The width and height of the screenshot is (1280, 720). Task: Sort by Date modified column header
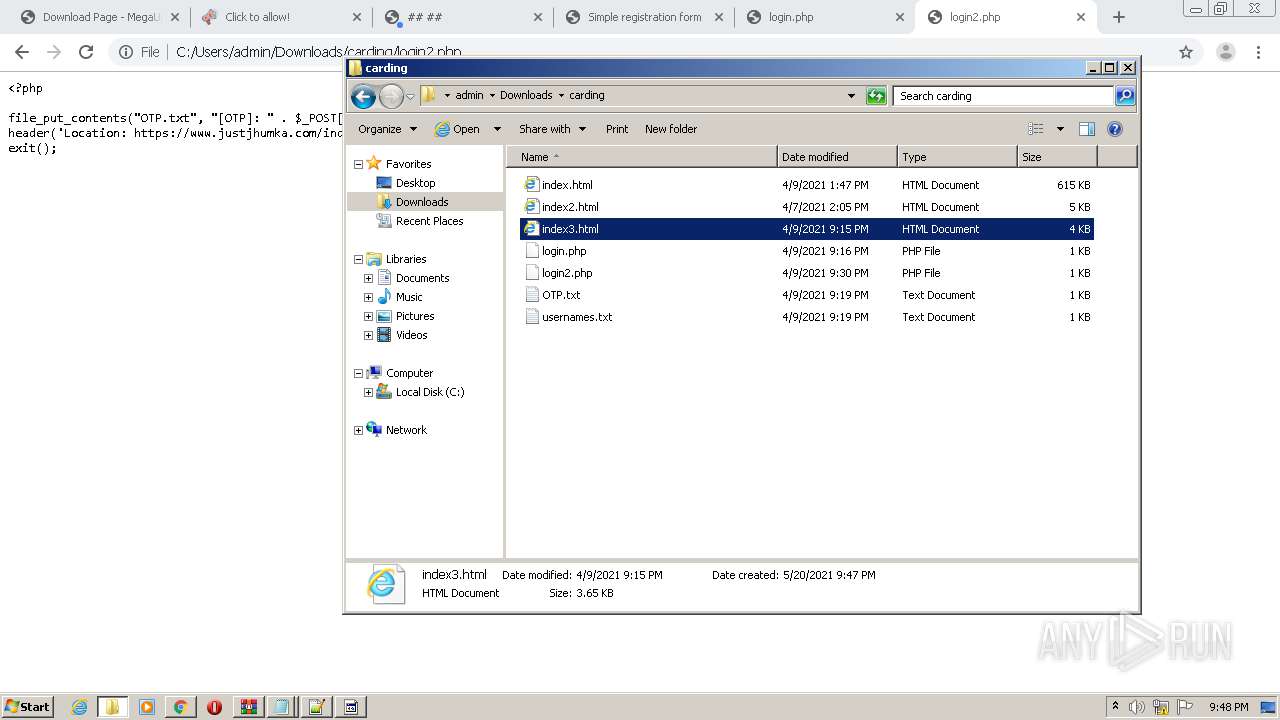(x=837, y=157)
